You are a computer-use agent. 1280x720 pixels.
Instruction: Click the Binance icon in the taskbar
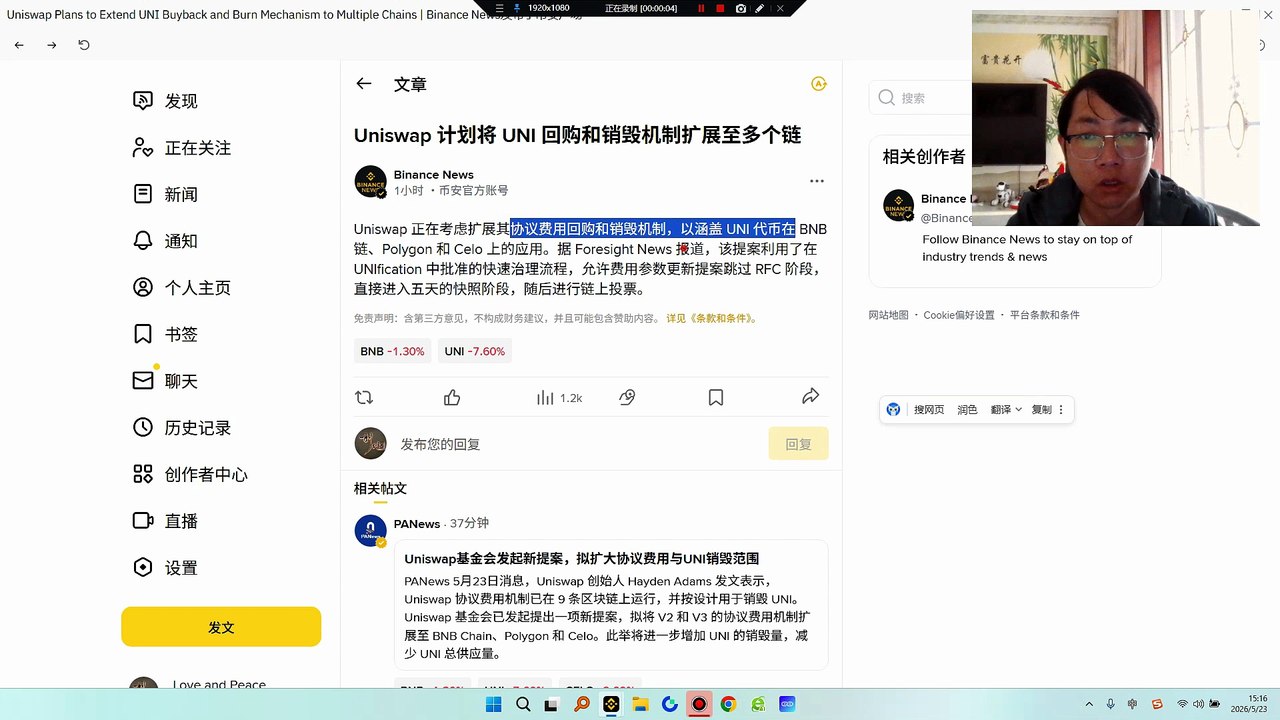pos(611,705)
